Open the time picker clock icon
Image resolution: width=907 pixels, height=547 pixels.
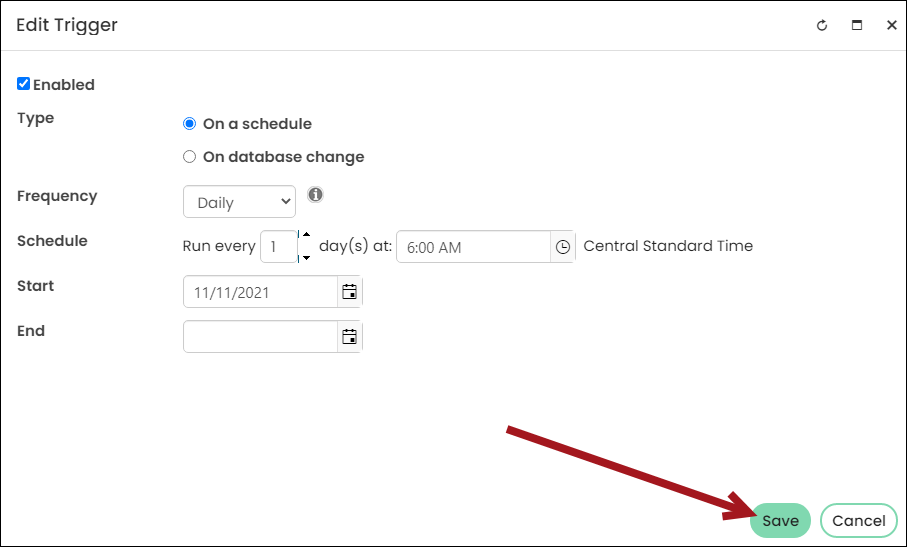[562, 247]
